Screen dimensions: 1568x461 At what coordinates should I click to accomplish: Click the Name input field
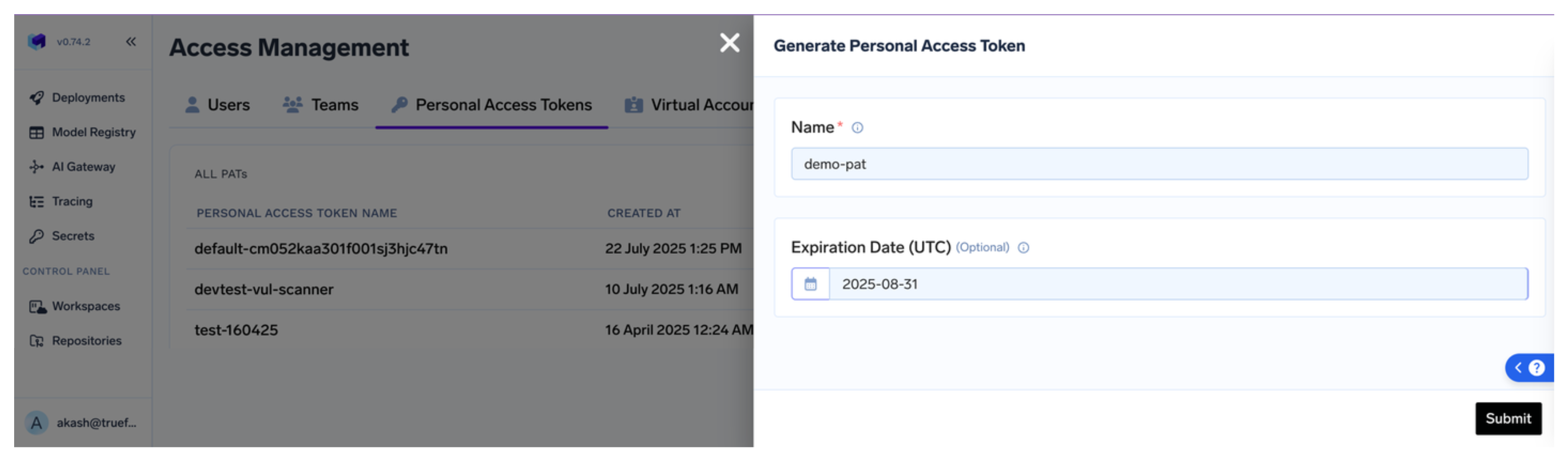[1158, 164]
